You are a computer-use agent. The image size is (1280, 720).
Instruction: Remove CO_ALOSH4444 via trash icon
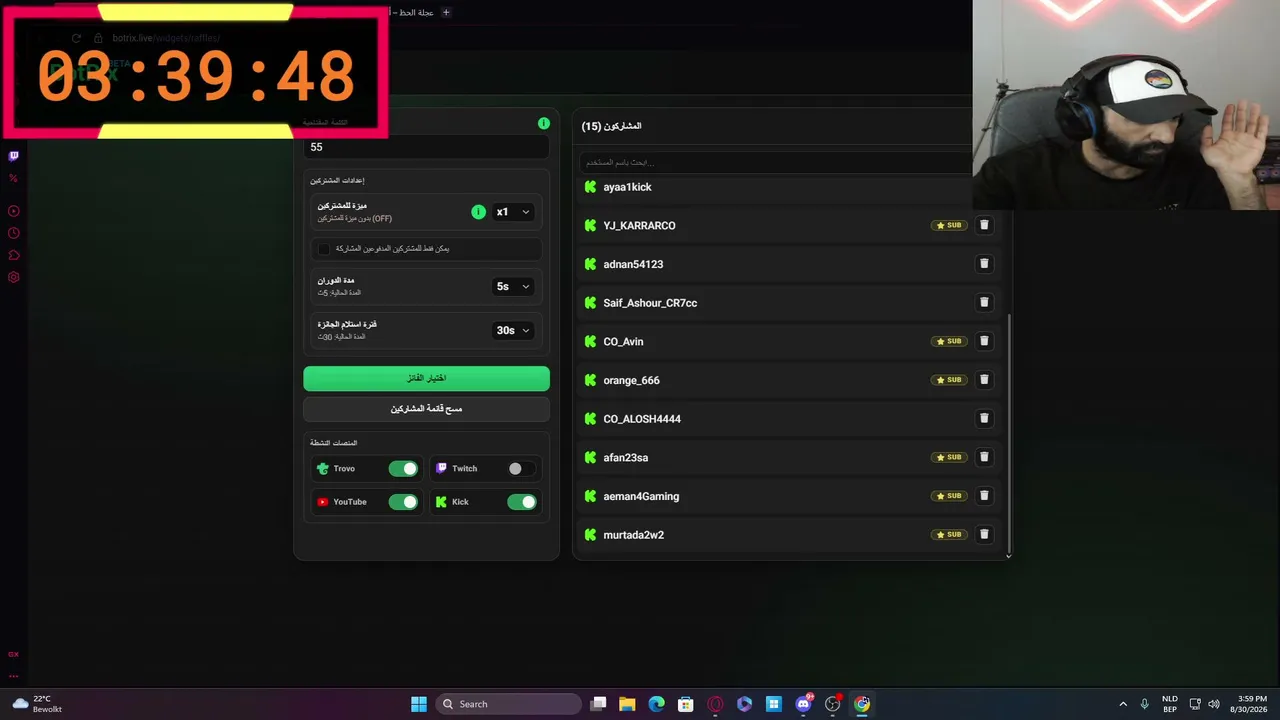(x=984, y=418)
